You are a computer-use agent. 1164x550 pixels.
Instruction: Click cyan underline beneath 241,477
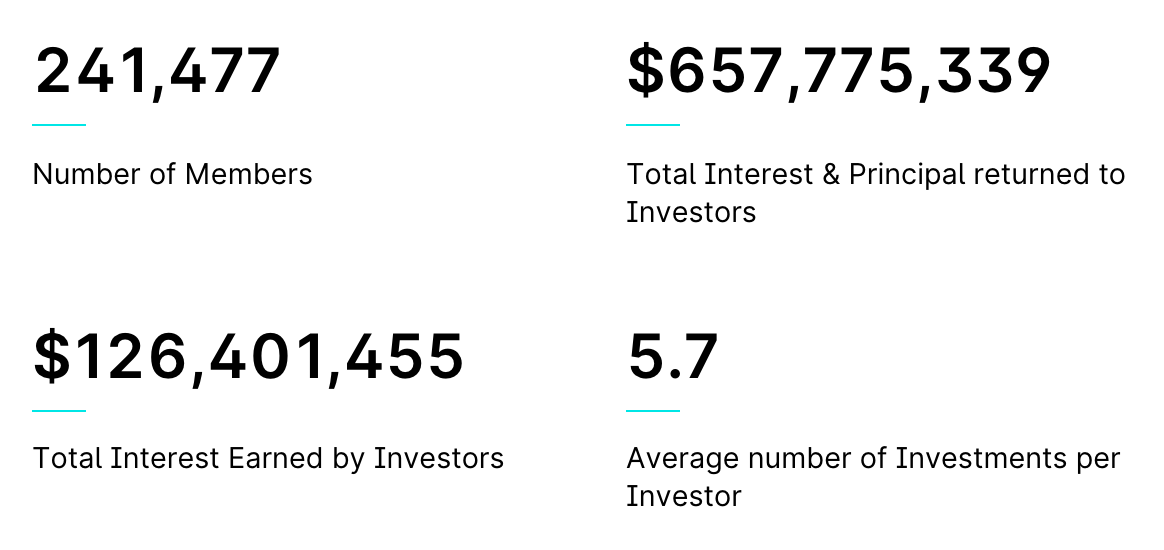tap(59, 125)
